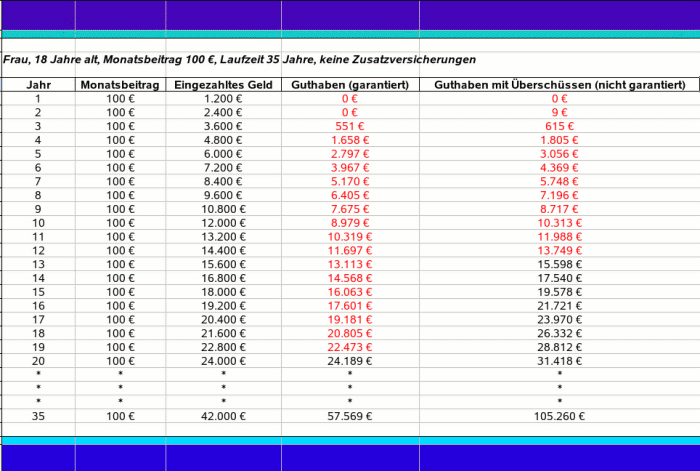The width and height of the screenshot is (700, 471).
Task: Select the red value 13.749 €
Action: pyautogui.click(x=559, y=251)
